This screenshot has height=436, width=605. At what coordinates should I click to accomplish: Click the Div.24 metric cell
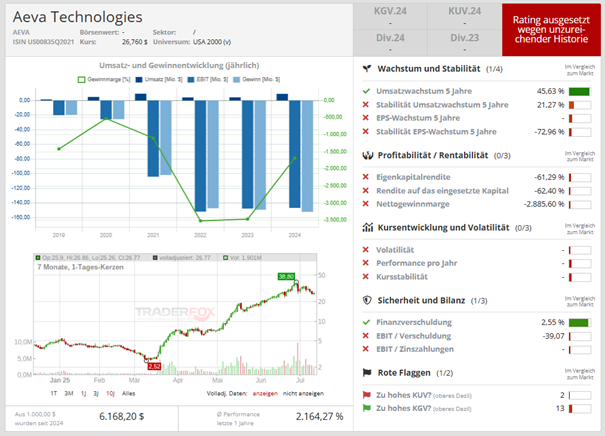pyautogui.click(x=390, y=43)
